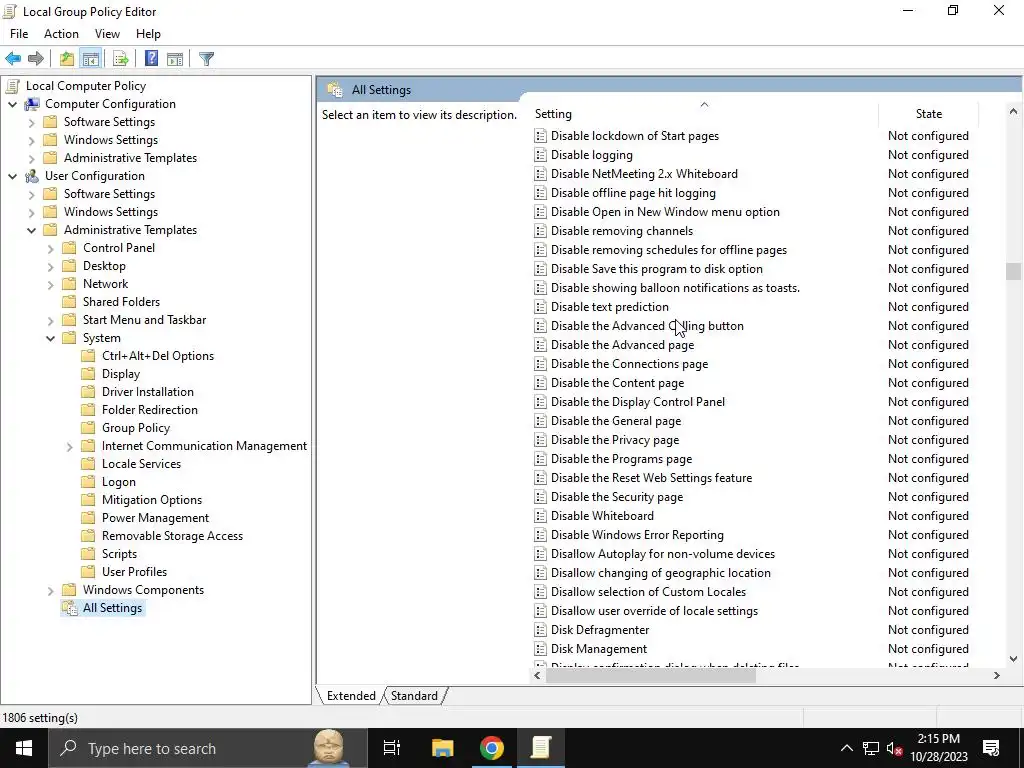Click the Forward arrow toolbar icon

[36, 59]
